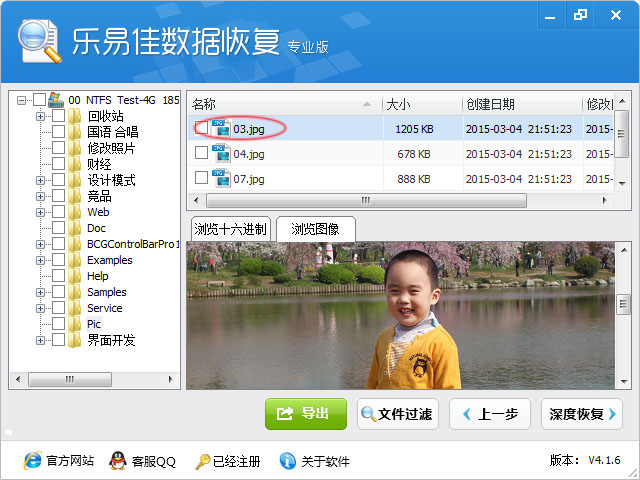Expand the 竞品 tree node

(x=40, y=196)
